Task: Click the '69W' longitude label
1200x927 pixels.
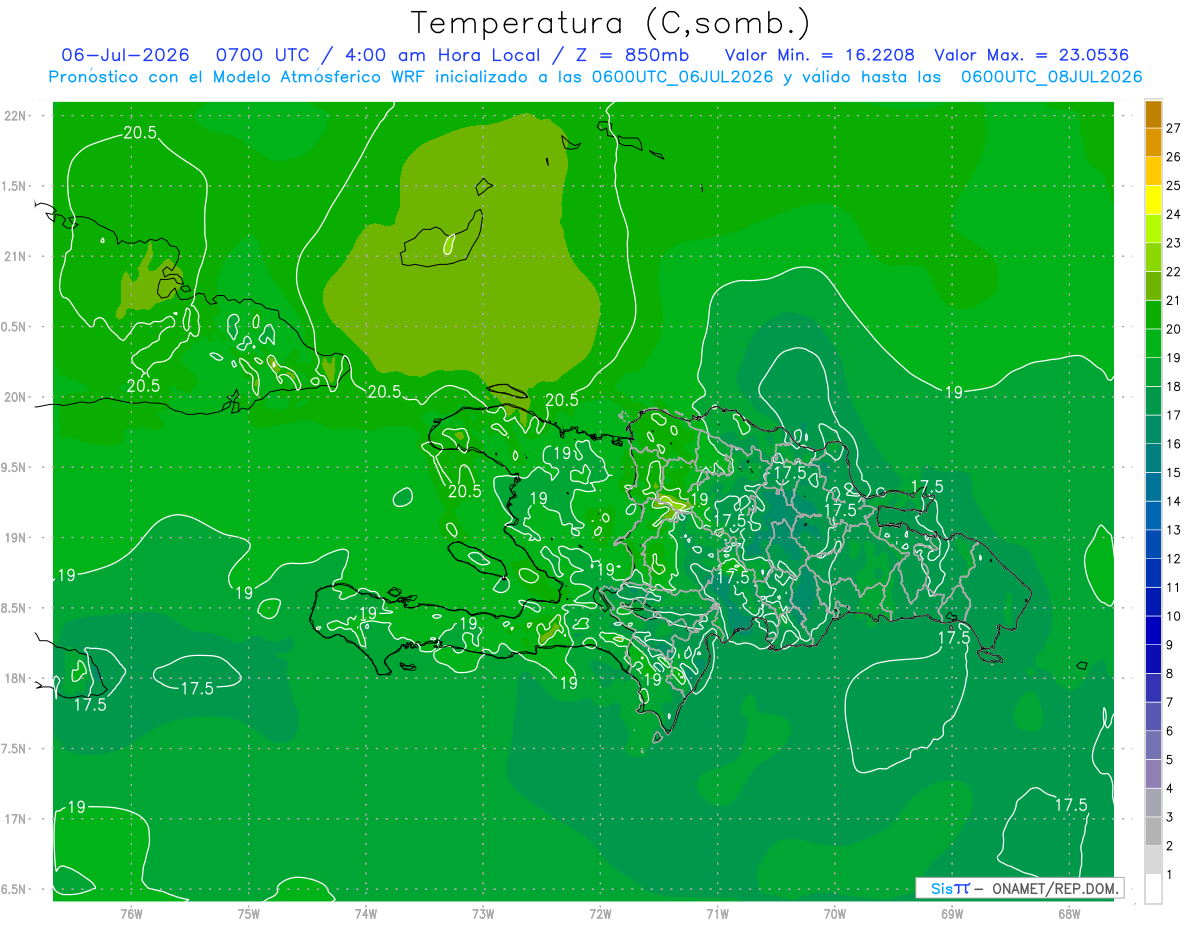Action: [952, 914]
